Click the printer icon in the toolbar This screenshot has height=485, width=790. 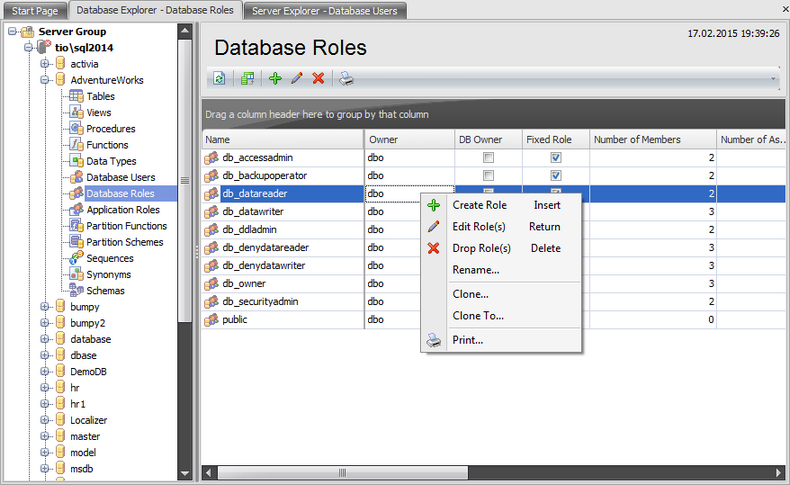[345, 78]
